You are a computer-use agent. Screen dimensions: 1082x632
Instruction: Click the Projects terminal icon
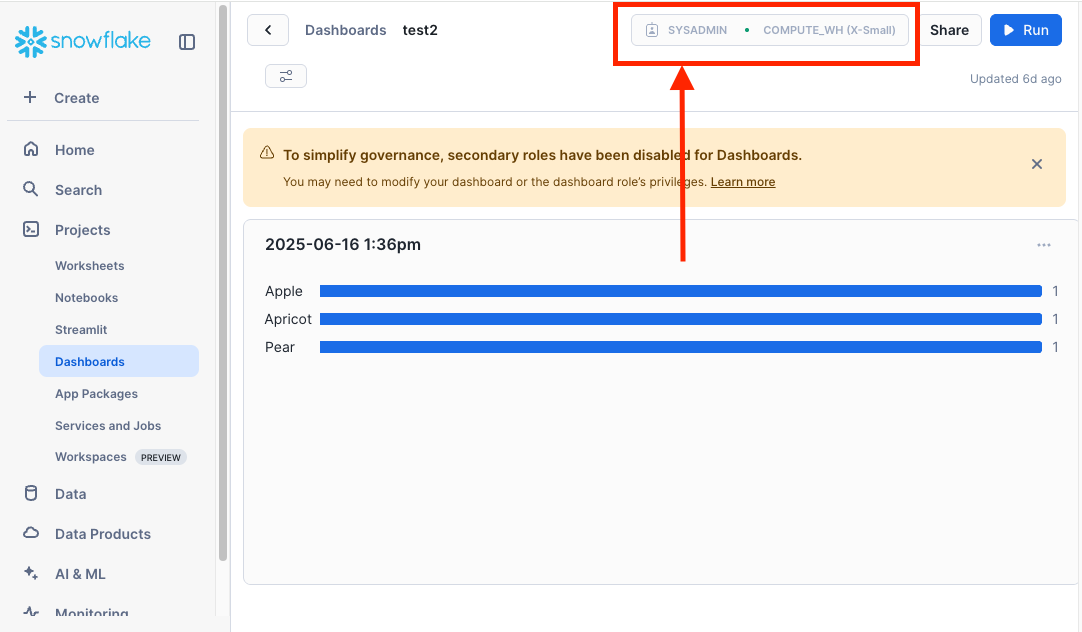pos(31,229)
